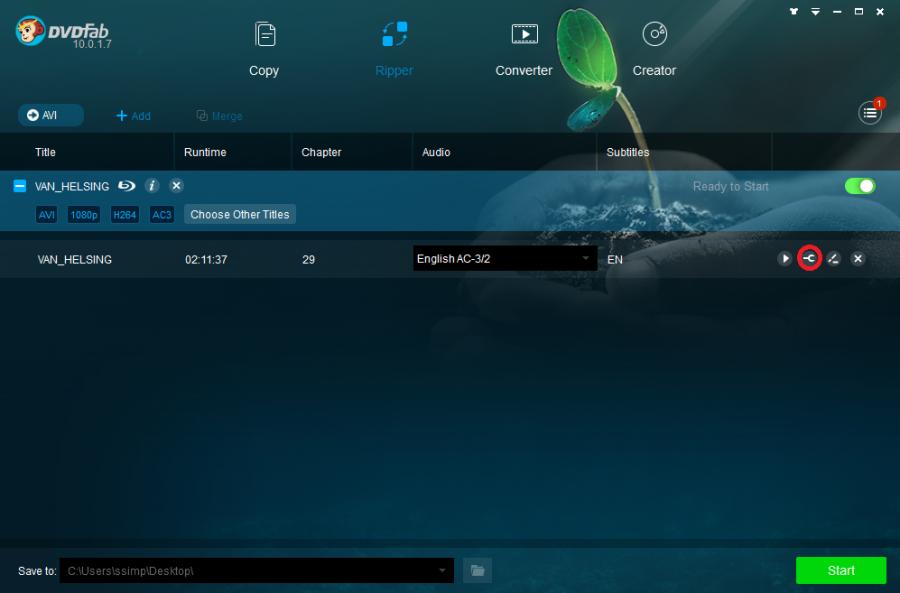Screen dimensions: 900x593
Task: Open Advanced Settings wrench icon
Action: point(809,258)
